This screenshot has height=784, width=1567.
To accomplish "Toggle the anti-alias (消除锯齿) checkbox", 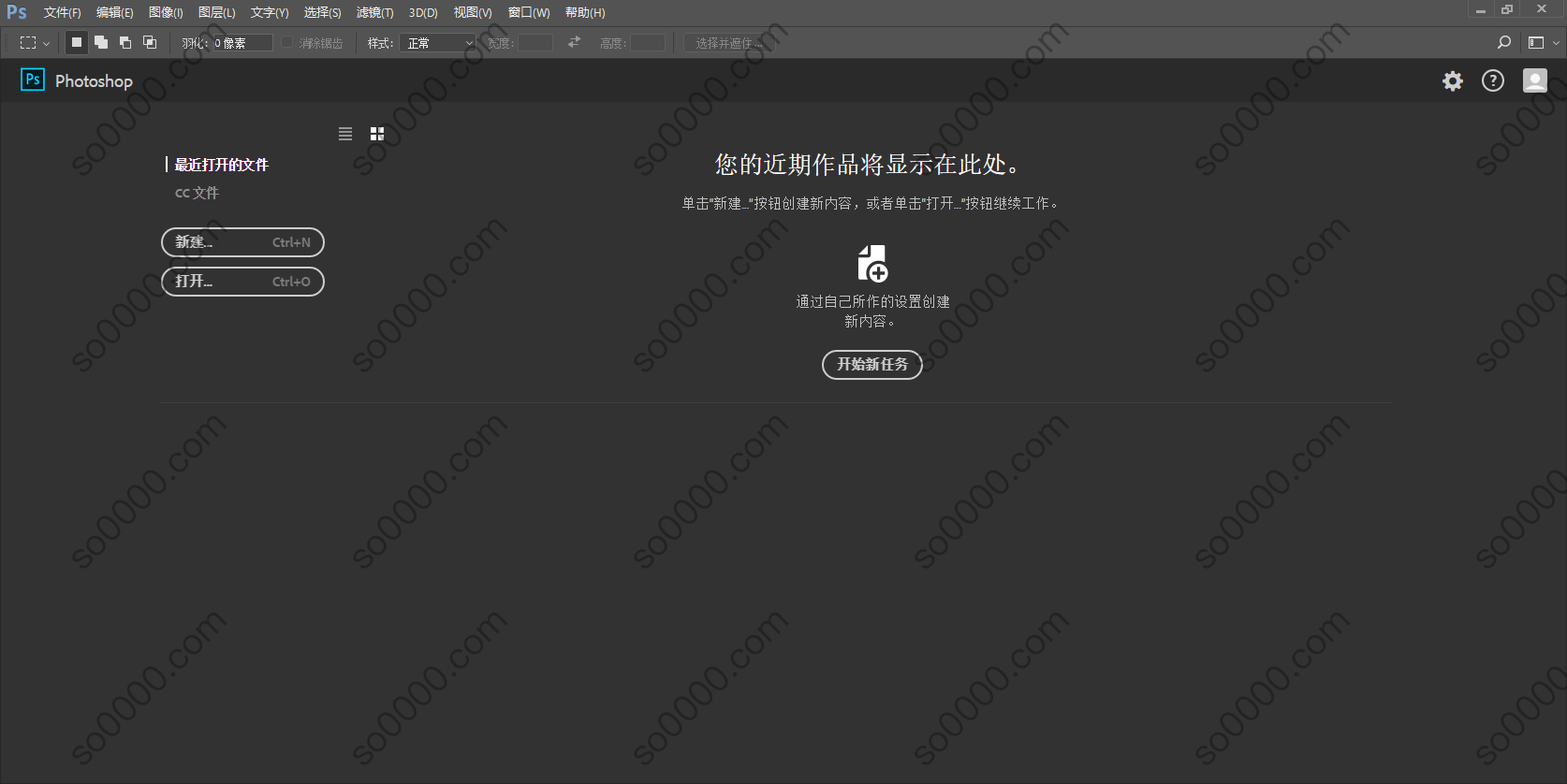I will point(287,42).
